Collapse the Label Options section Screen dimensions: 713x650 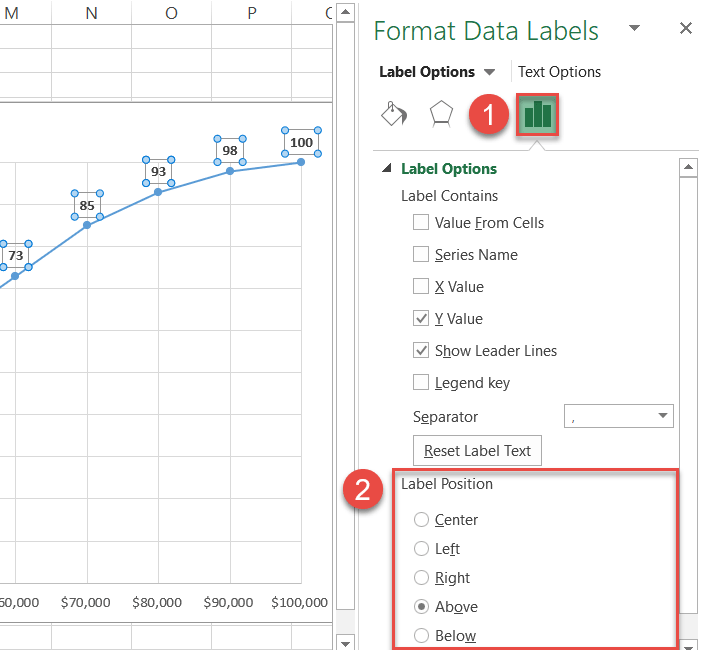(387, 168)
